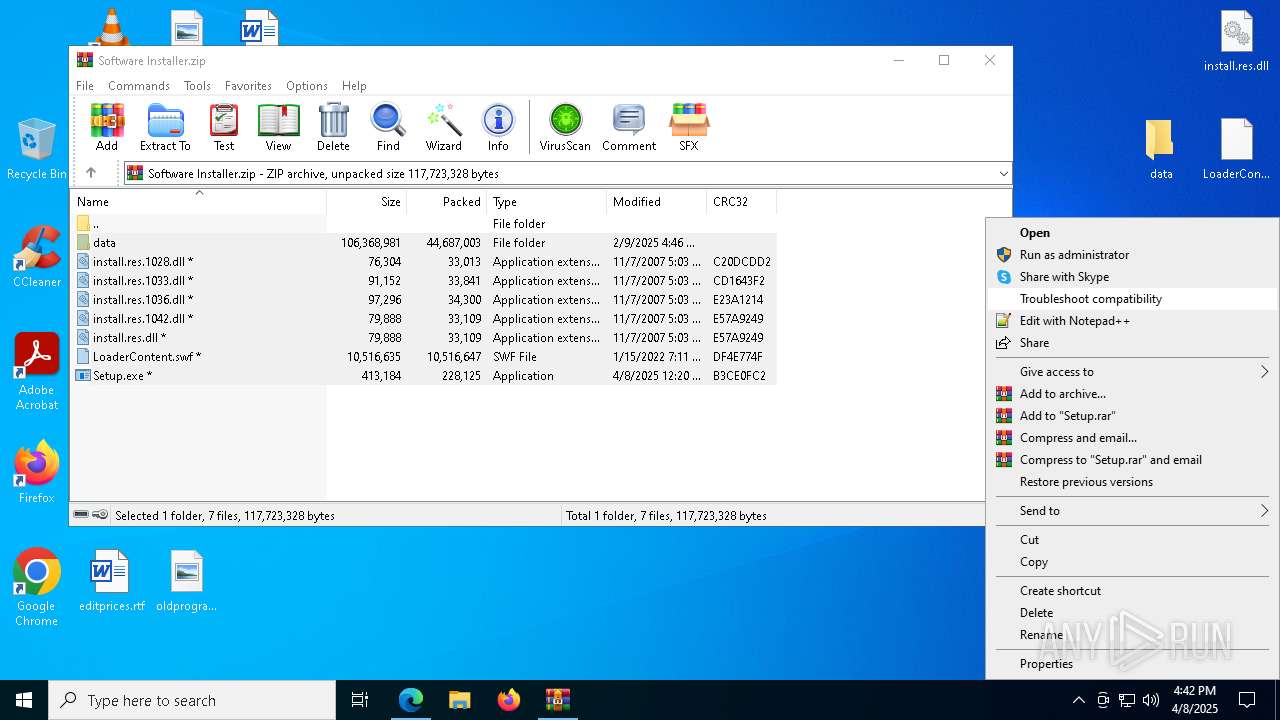Sort file list by Name column
The width and height of the screenshot is (1280, 720).
point(198,201)
